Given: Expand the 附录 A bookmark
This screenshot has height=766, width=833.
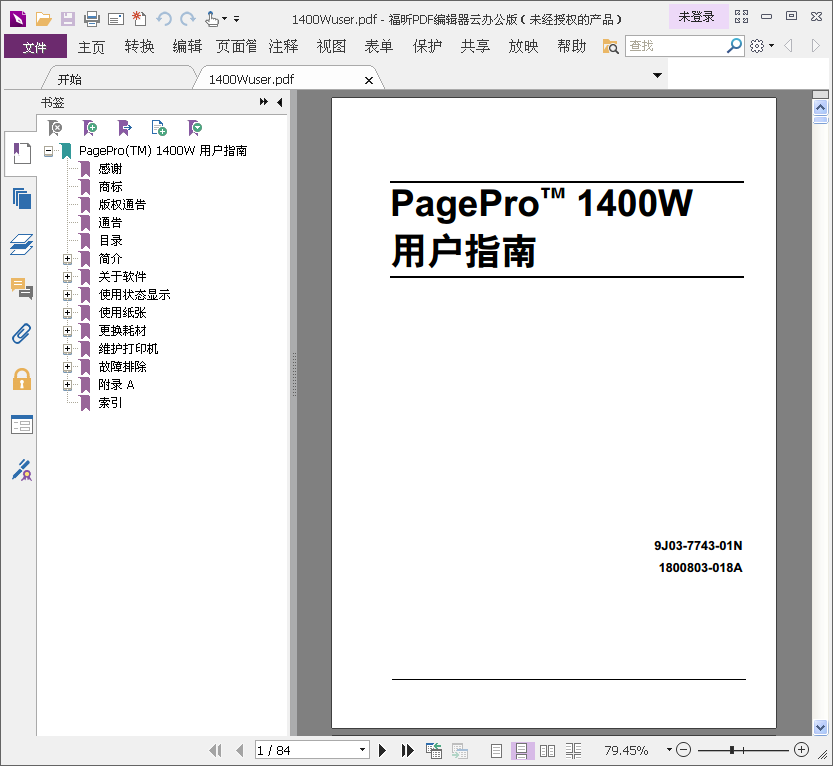Looking at the screenshot, I should pyautogui.click(x=67, y=385).
